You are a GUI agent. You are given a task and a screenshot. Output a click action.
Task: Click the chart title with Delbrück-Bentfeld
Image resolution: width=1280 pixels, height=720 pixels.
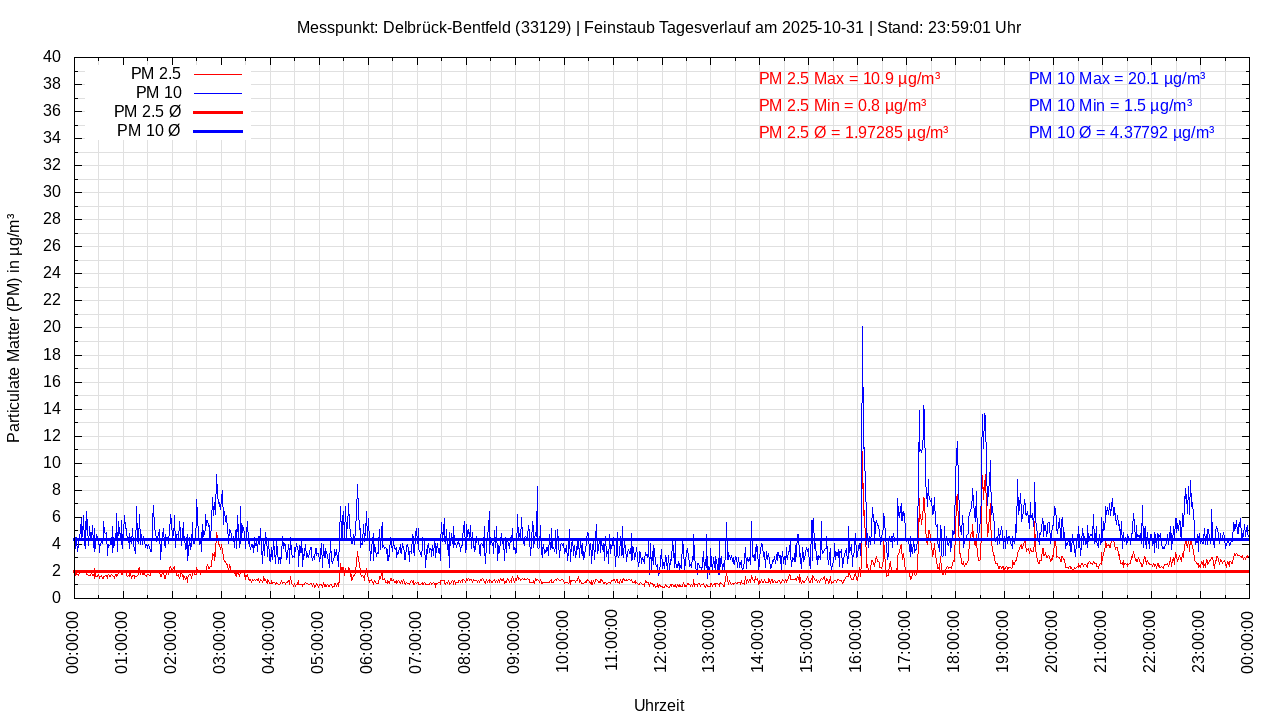coord(658,28)
